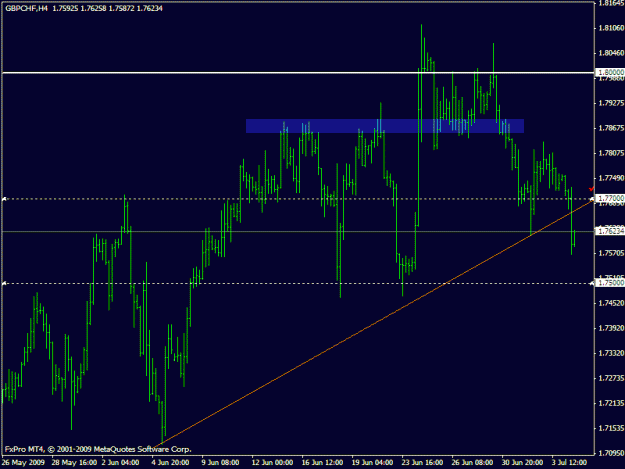Click the 1.75705 price scale value
Screen dimensions: 625x469
coord(611,253)
